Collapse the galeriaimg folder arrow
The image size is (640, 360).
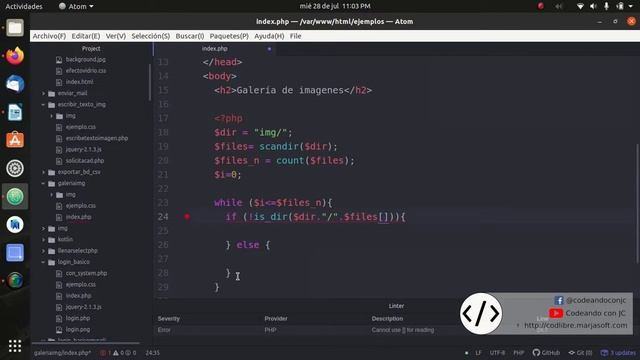click(43, 183)
